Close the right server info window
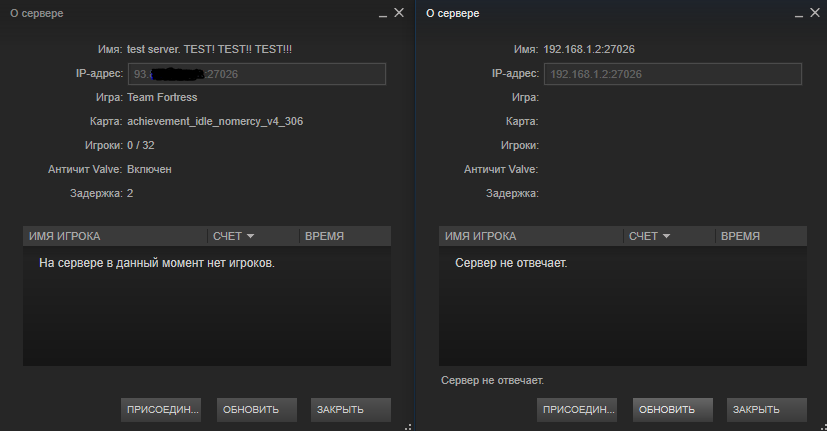Viewport: 827px width, 431px height. click(x=815, y=13)
